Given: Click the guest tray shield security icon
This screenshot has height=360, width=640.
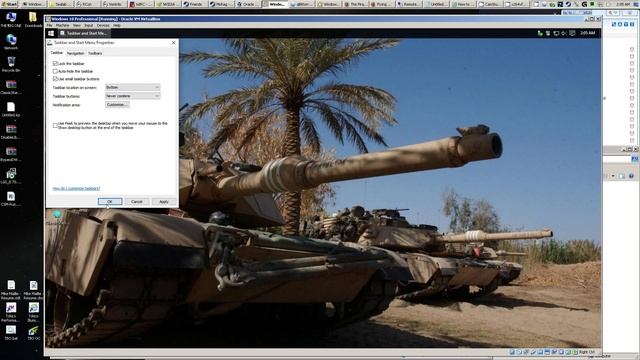Looking at the screenshot, I should (548, 33).
